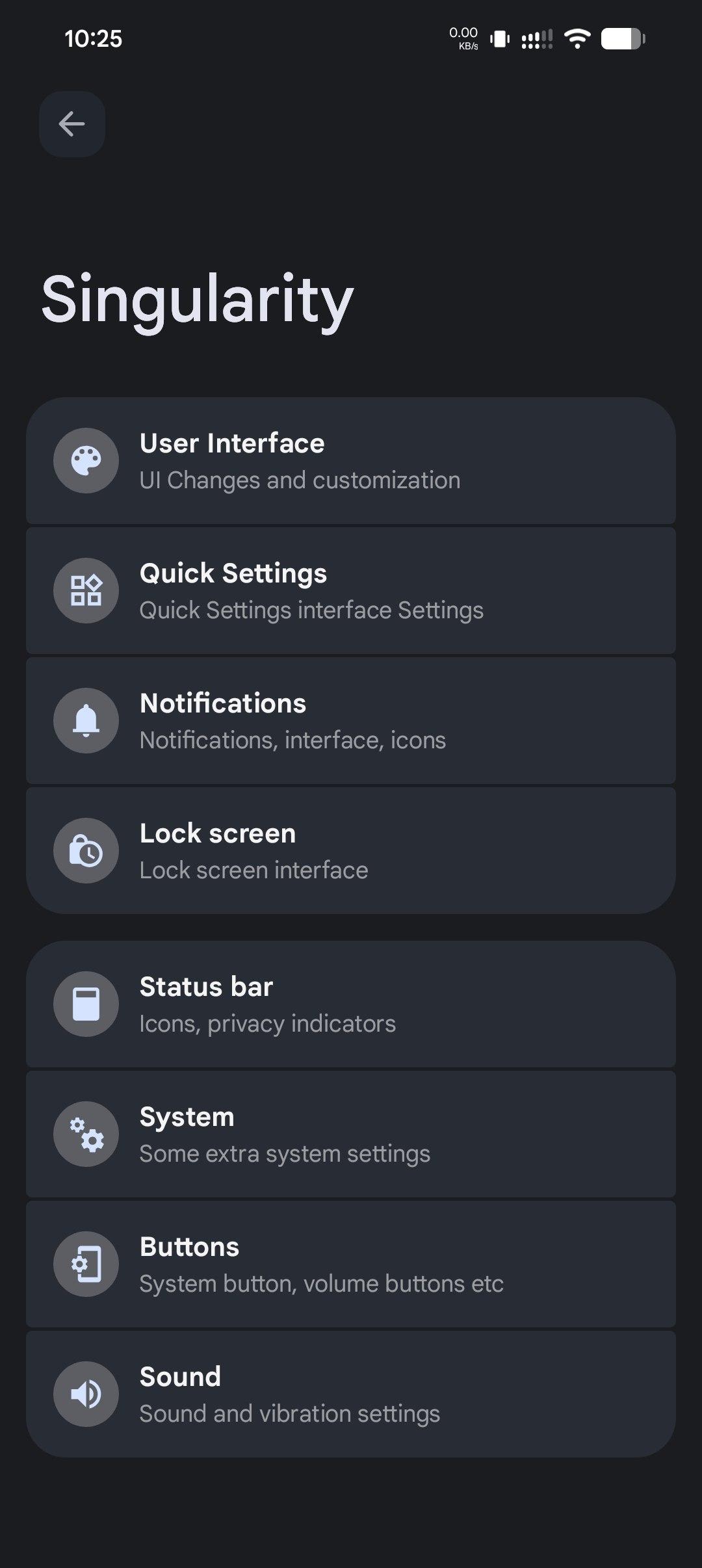This screenshot has width=702, height=1568.
Task: Tap the Sound speaker icon
Action: tap(86, 1394)
